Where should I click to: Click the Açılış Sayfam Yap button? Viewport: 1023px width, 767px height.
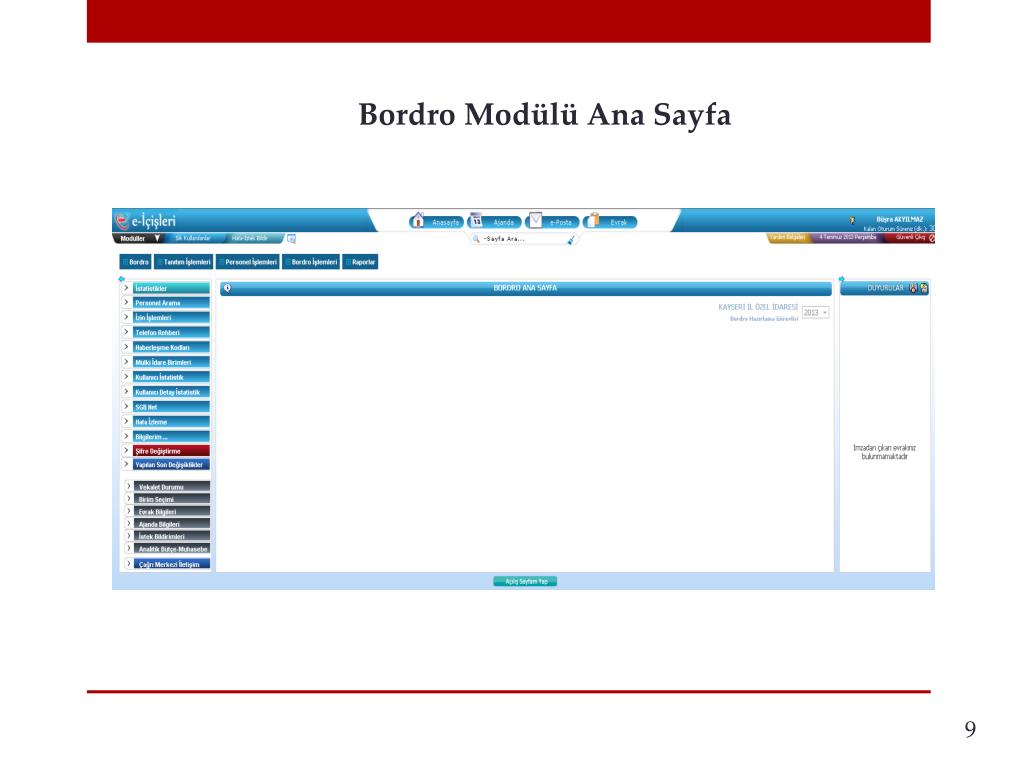[526, 582]
